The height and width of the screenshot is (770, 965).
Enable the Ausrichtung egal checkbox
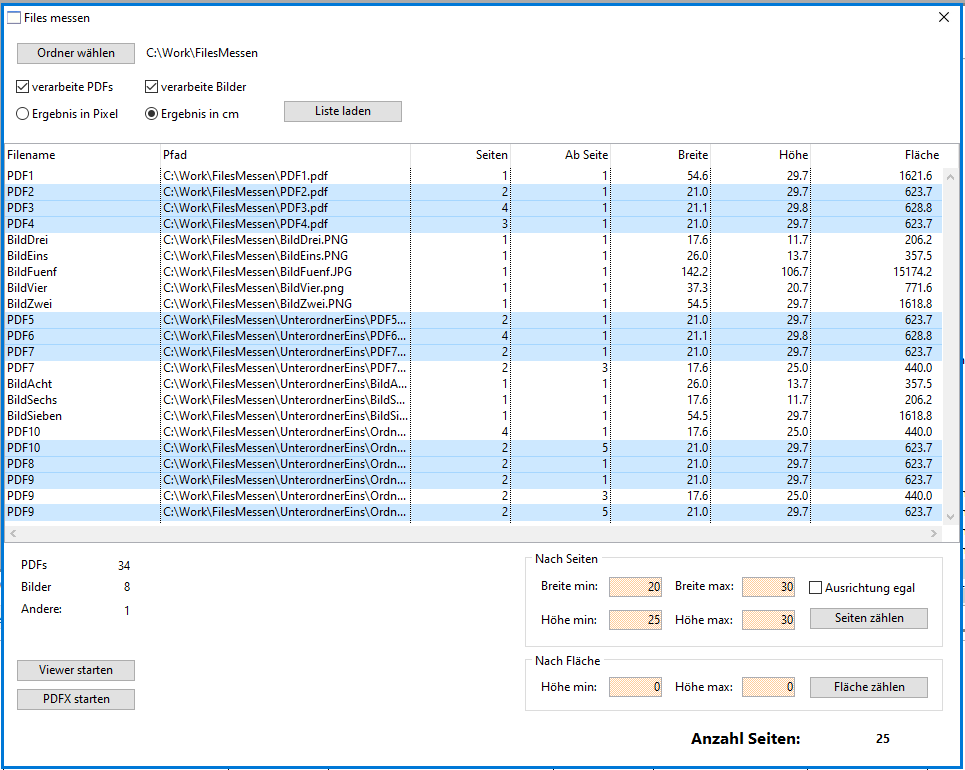(816, 588)
